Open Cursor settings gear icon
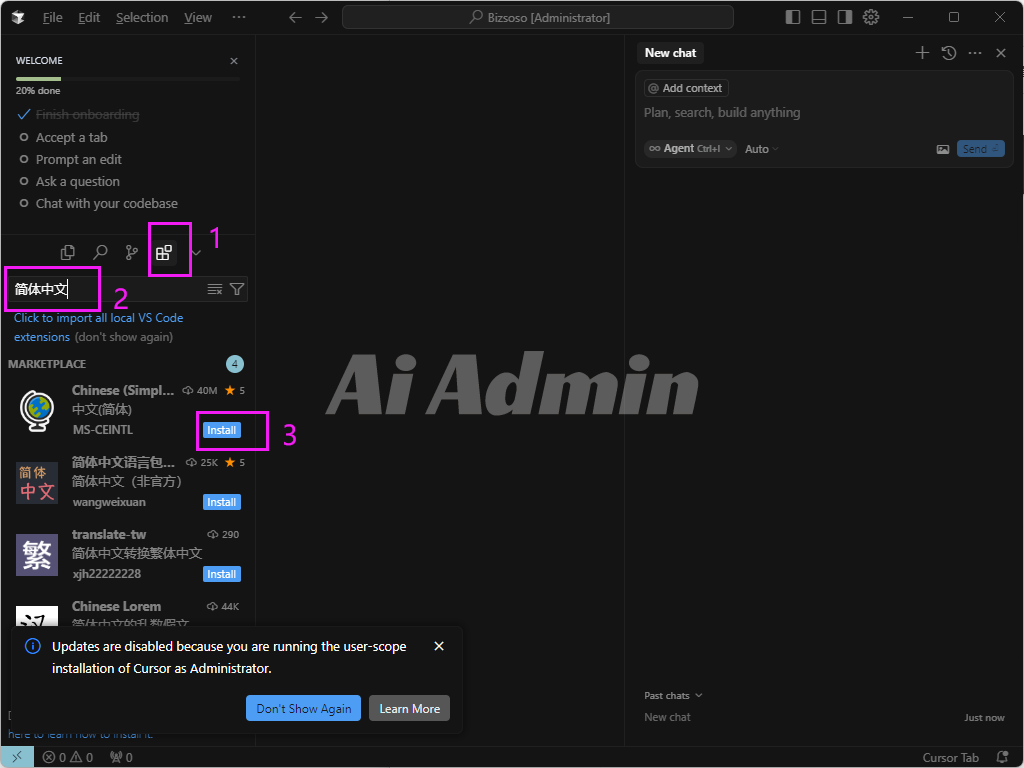 [871, 18]
